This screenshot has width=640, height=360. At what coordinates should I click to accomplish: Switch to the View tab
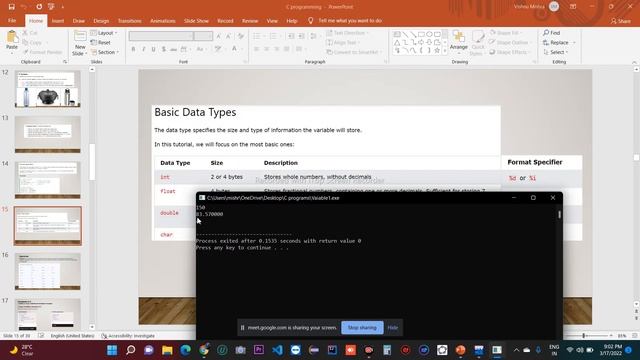[272, 20]
